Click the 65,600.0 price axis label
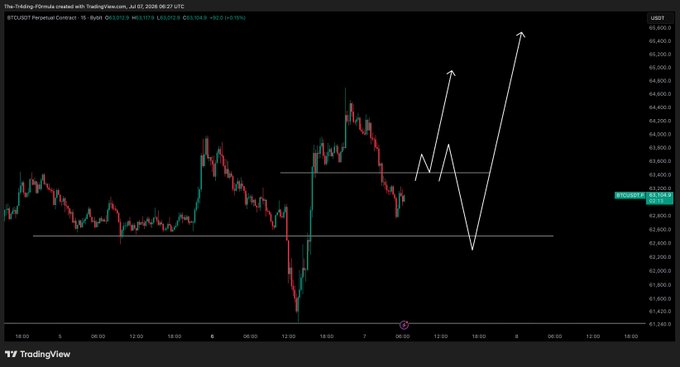Image resolution: width=680 pixels, height=367 pixels. 660,28
